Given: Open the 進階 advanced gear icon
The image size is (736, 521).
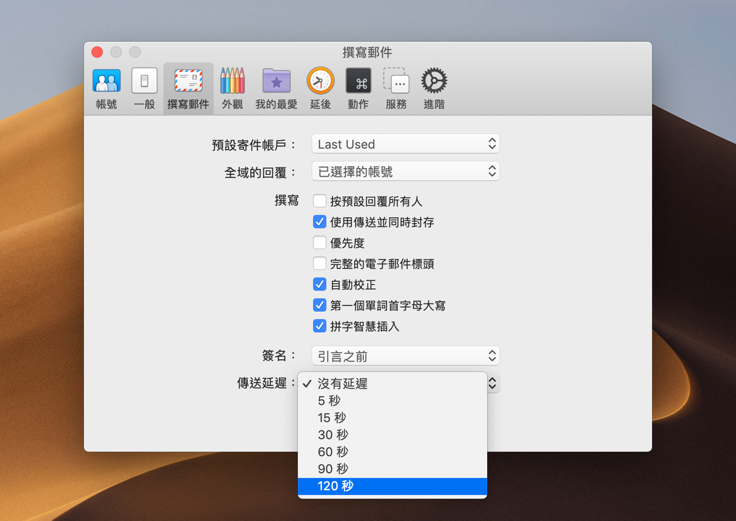Looking at the screenshot, I should (434, 89).
